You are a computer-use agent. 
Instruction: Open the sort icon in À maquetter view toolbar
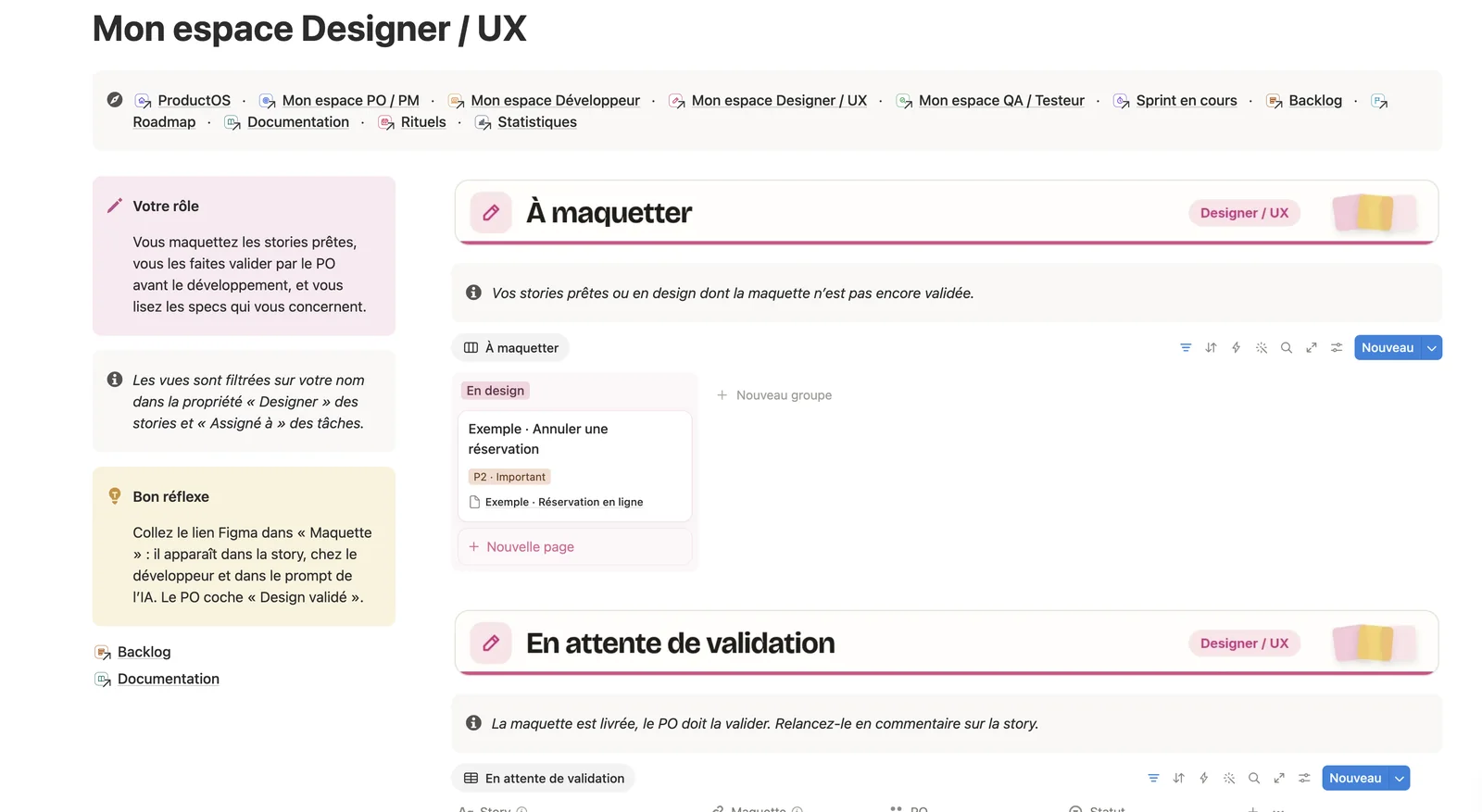pos(1211,348)
